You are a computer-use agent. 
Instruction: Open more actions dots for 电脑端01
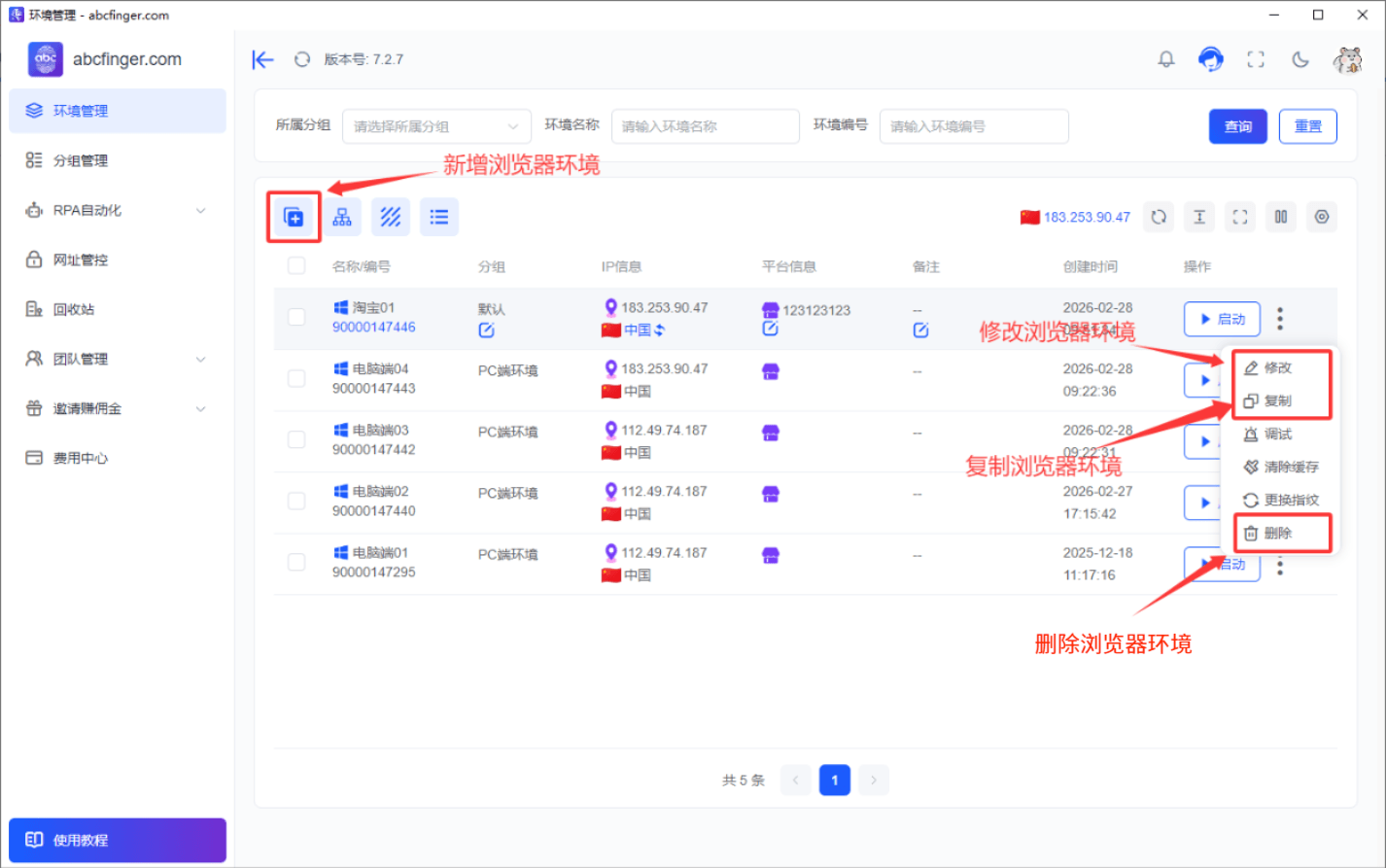1280,564
